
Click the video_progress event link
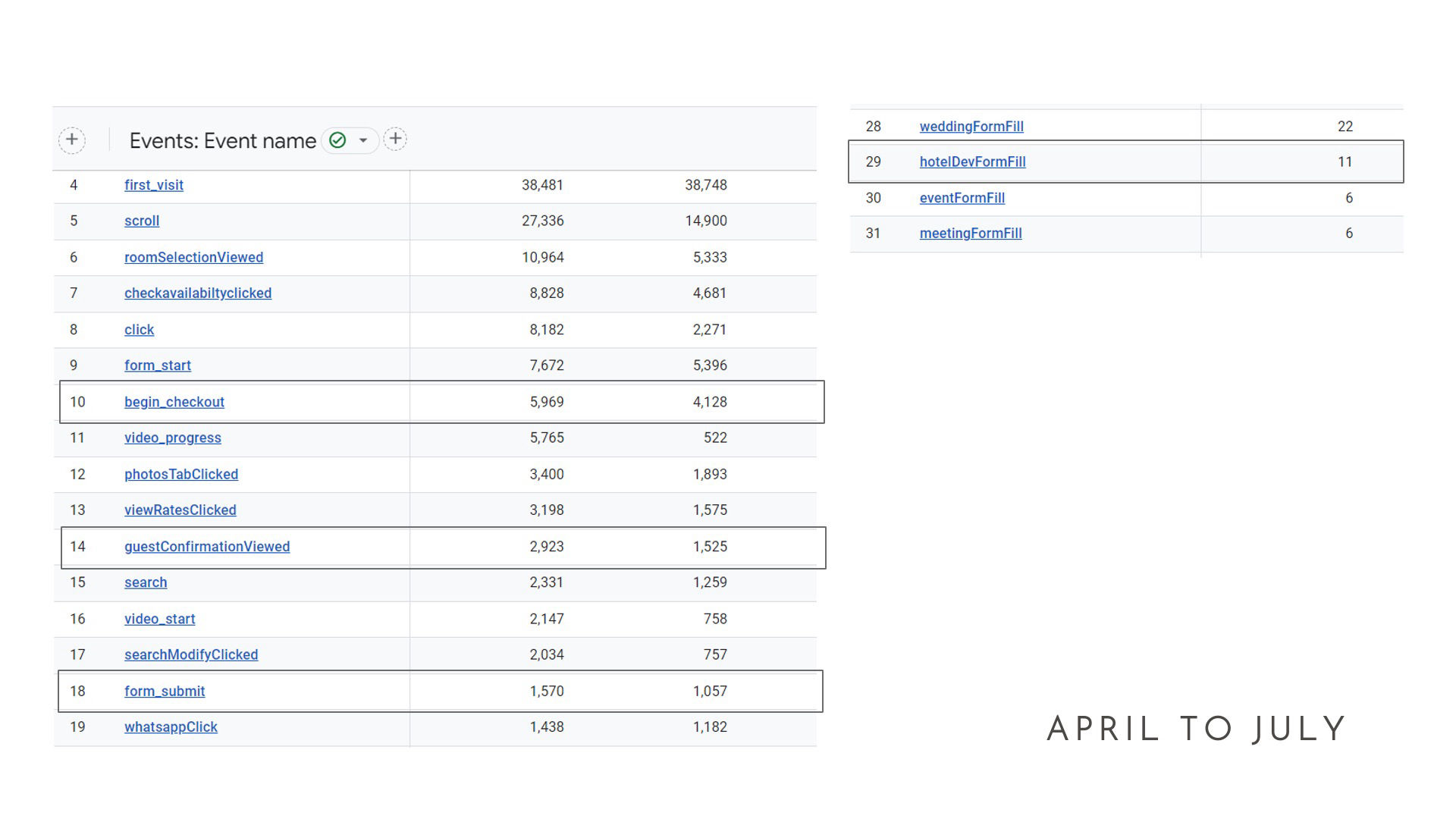coord(173,438)
